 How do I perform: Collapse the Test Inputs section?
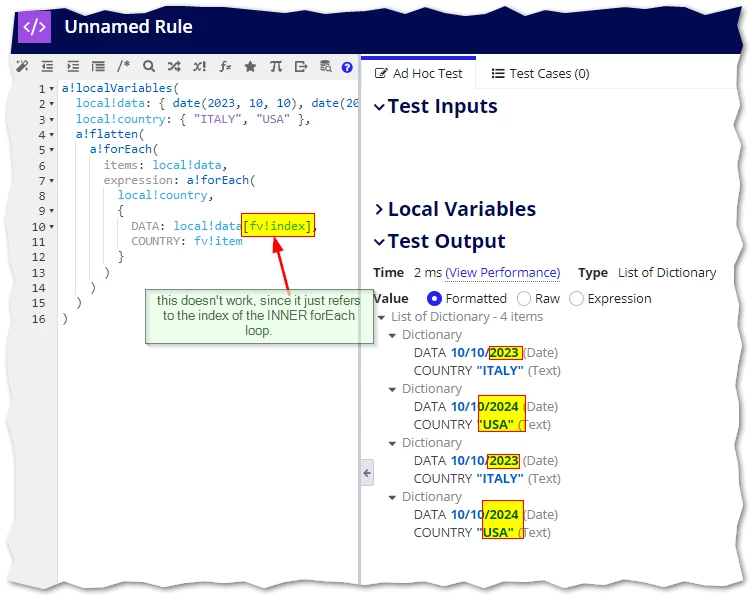pyautogui.click(x=379, y=107)
